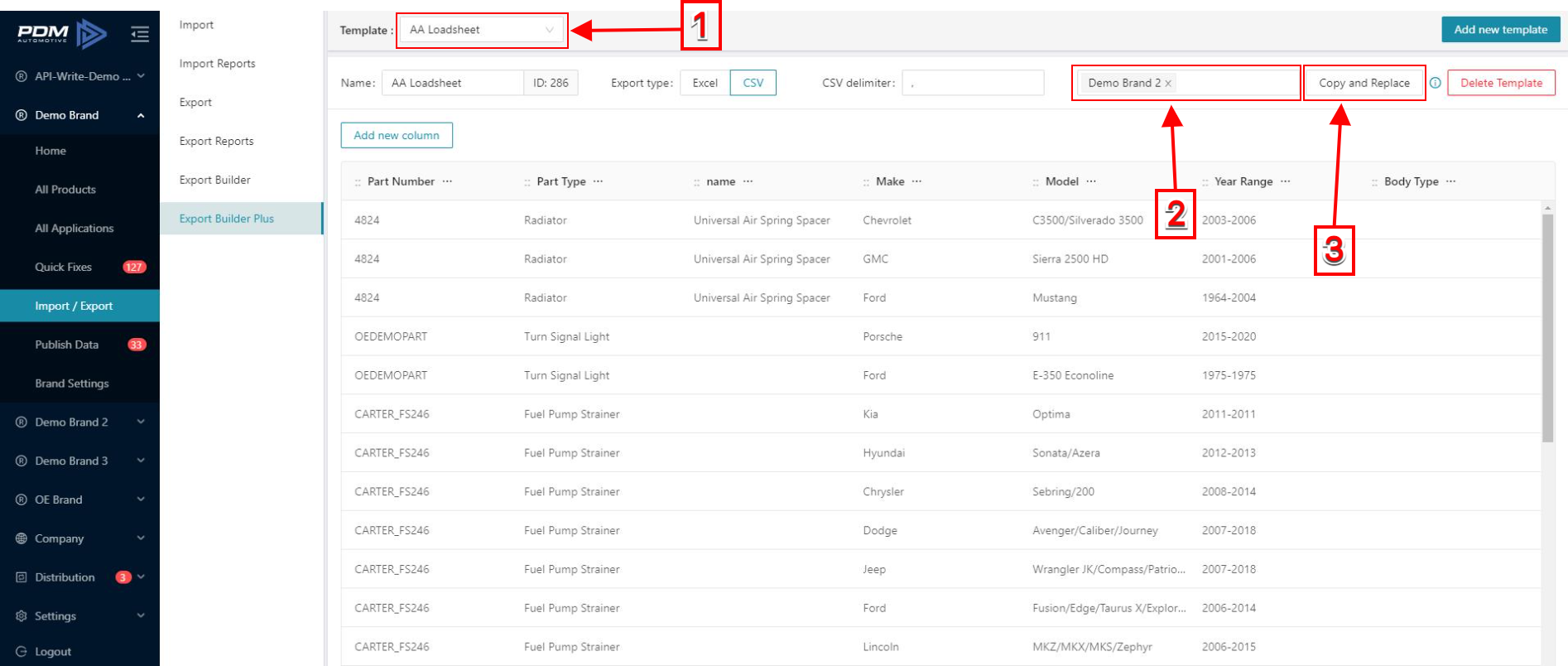Click the Porsche cell in the Make column
The image size is (1568, 666).
883,337
